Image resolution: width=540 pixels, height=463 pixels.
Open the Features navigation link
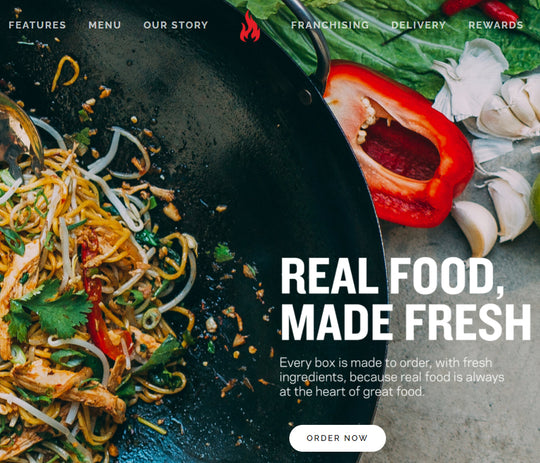pos(37,25)
